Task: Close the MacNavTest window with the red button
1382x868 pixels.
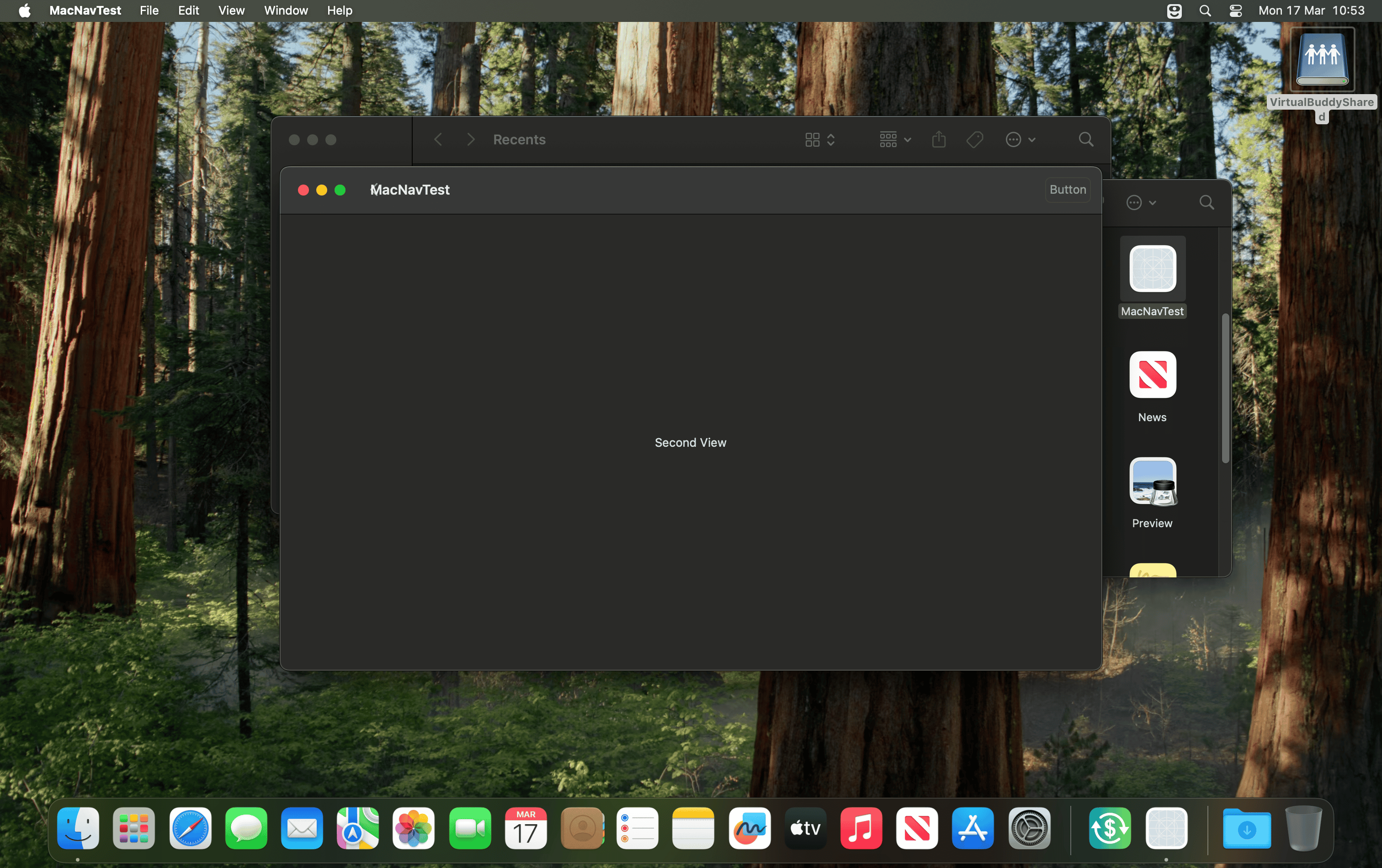Action: (303, 190)
